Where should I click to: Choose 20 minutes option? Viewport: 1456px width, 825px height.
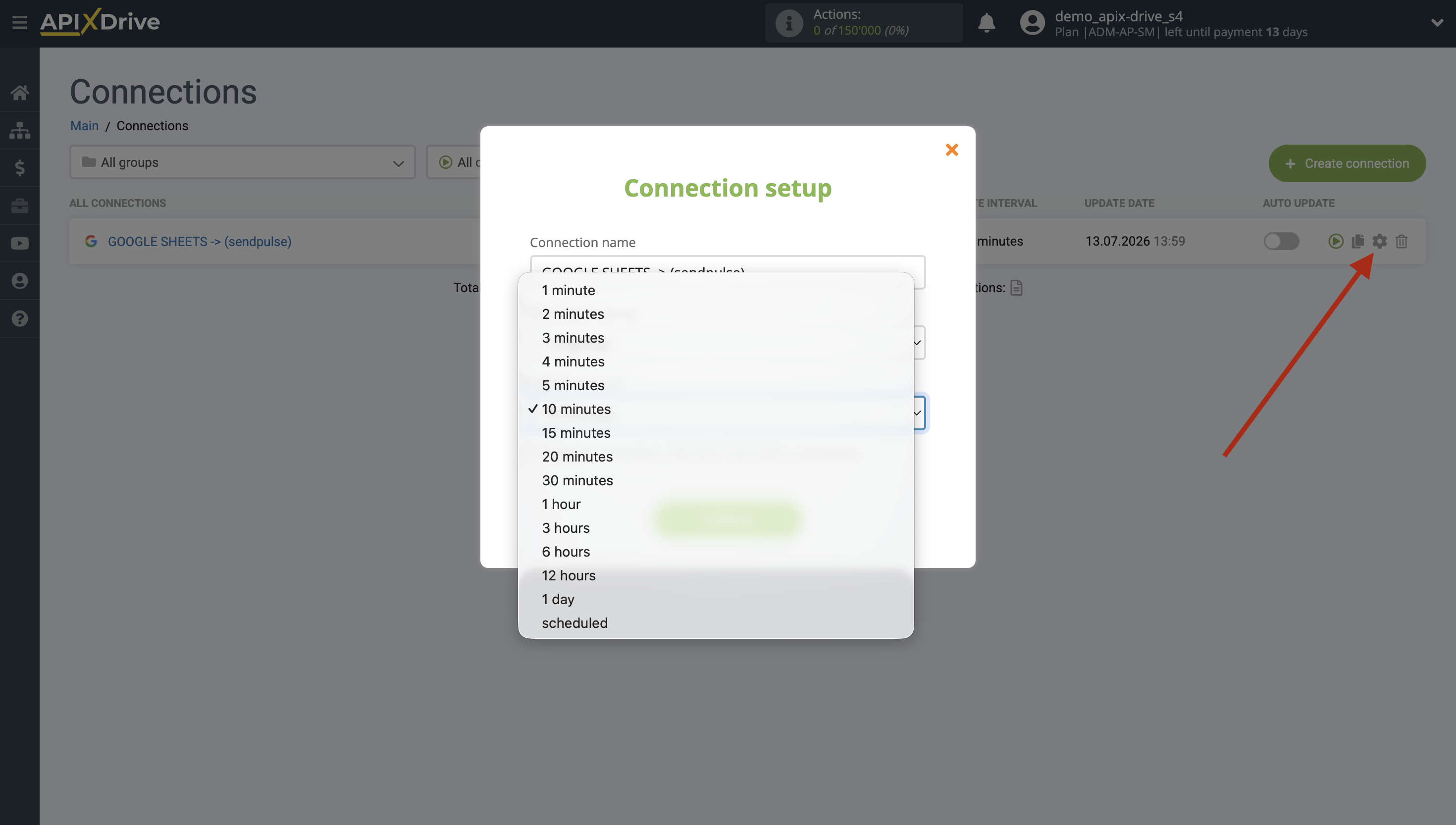pos(716,457)
